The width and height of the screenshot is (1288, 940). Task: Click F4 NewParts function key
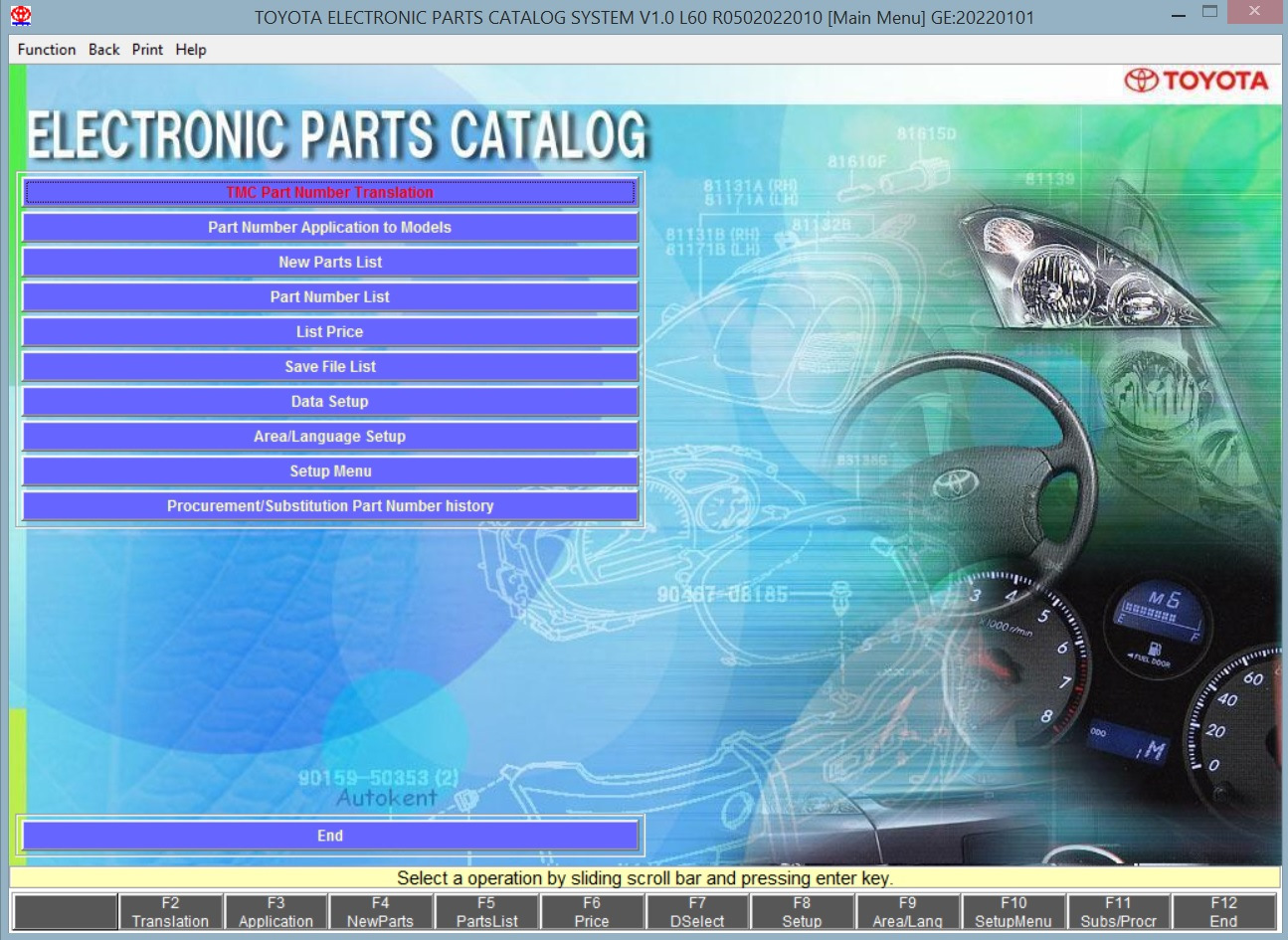click(381, 912)
